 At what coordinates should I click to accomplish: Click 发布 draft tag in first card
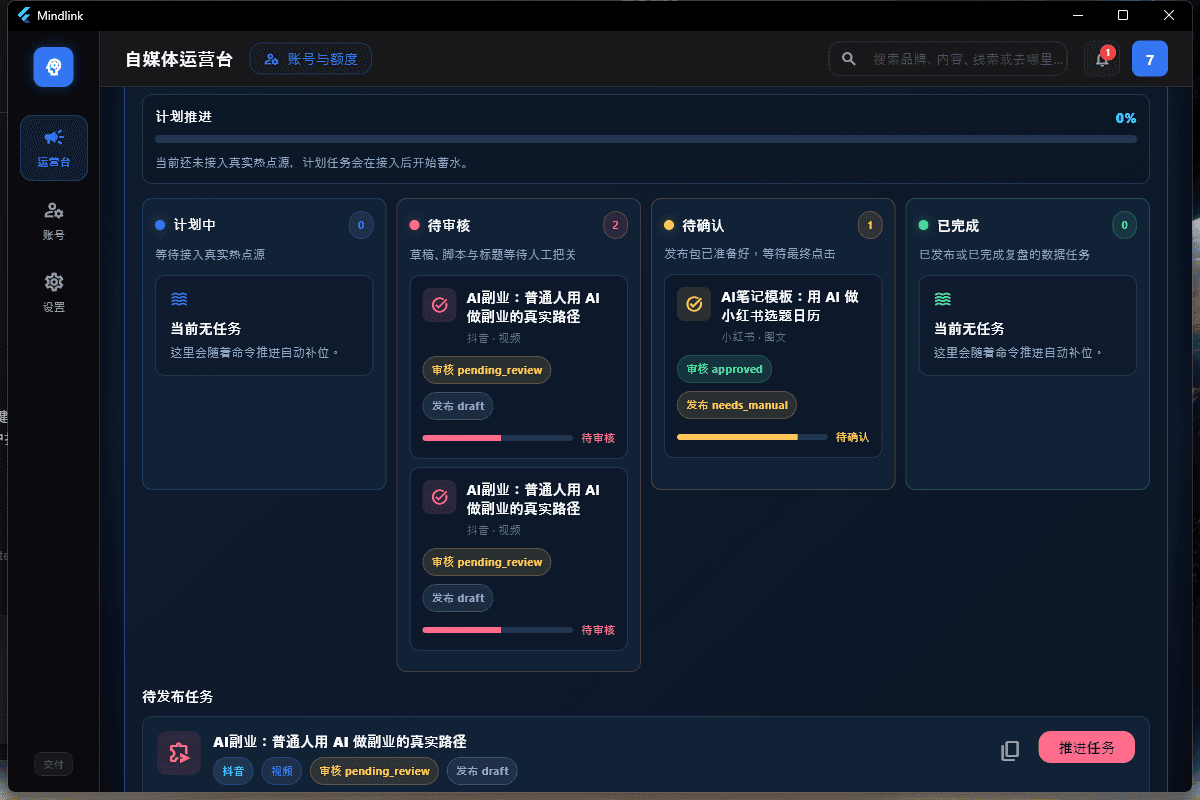pos(458,406)
